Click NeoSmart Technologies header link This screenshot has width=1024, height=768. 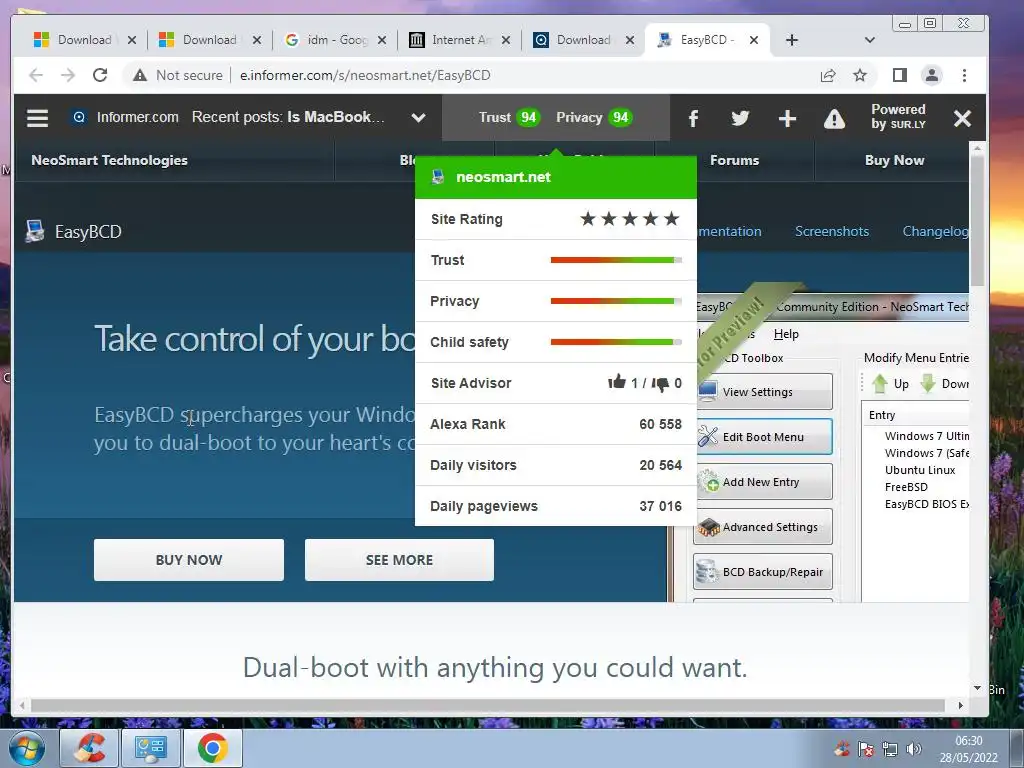(109, 161)
